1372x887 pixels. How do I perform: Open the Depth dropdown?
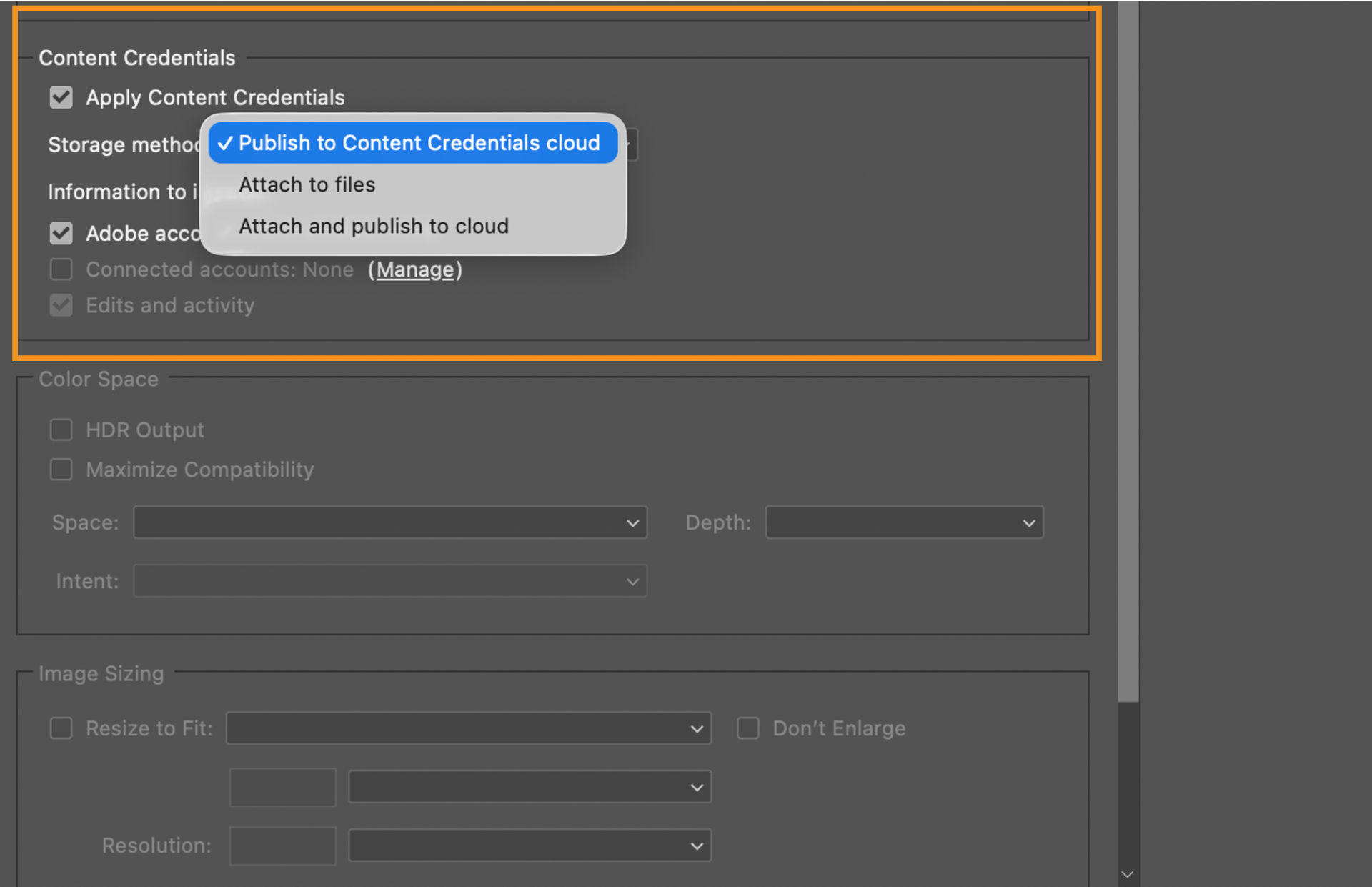click(x=904, y=522)
